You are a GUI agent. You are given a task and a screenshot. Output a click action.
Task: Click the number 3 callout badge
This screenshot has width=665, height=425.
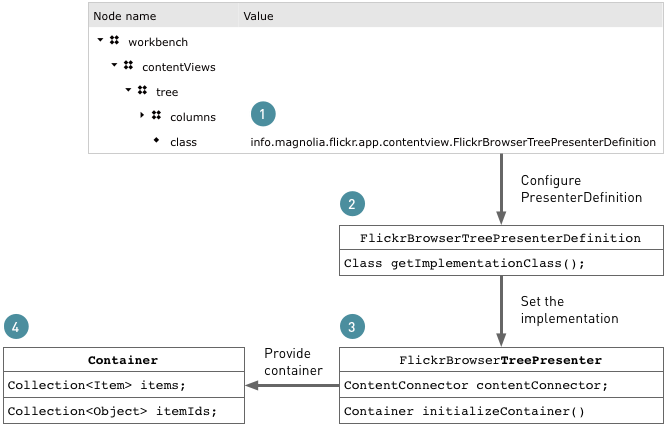(x=352, y=326)
